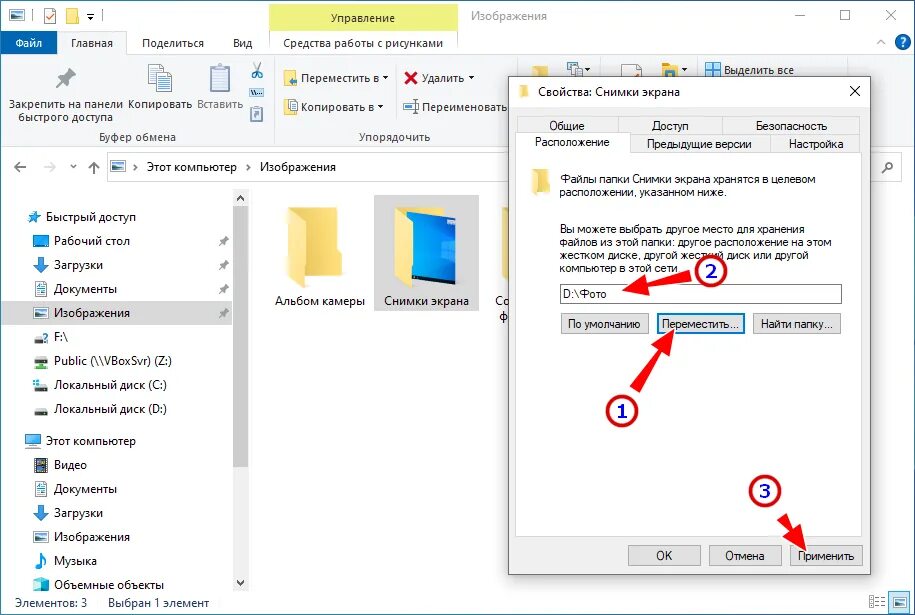Screen dimensions: 915x615
Task: Open Видео under Этот компьютер
Action: [x=70, y=465]
